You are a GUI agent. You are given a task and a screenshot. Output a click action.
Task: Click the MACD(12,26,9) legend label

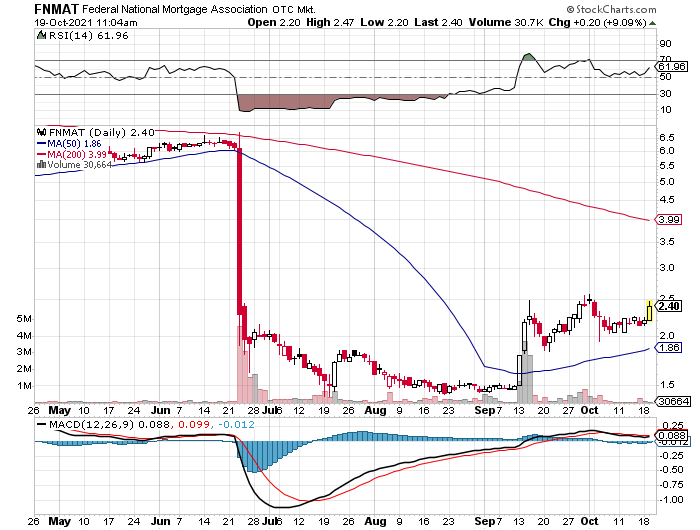92,424
